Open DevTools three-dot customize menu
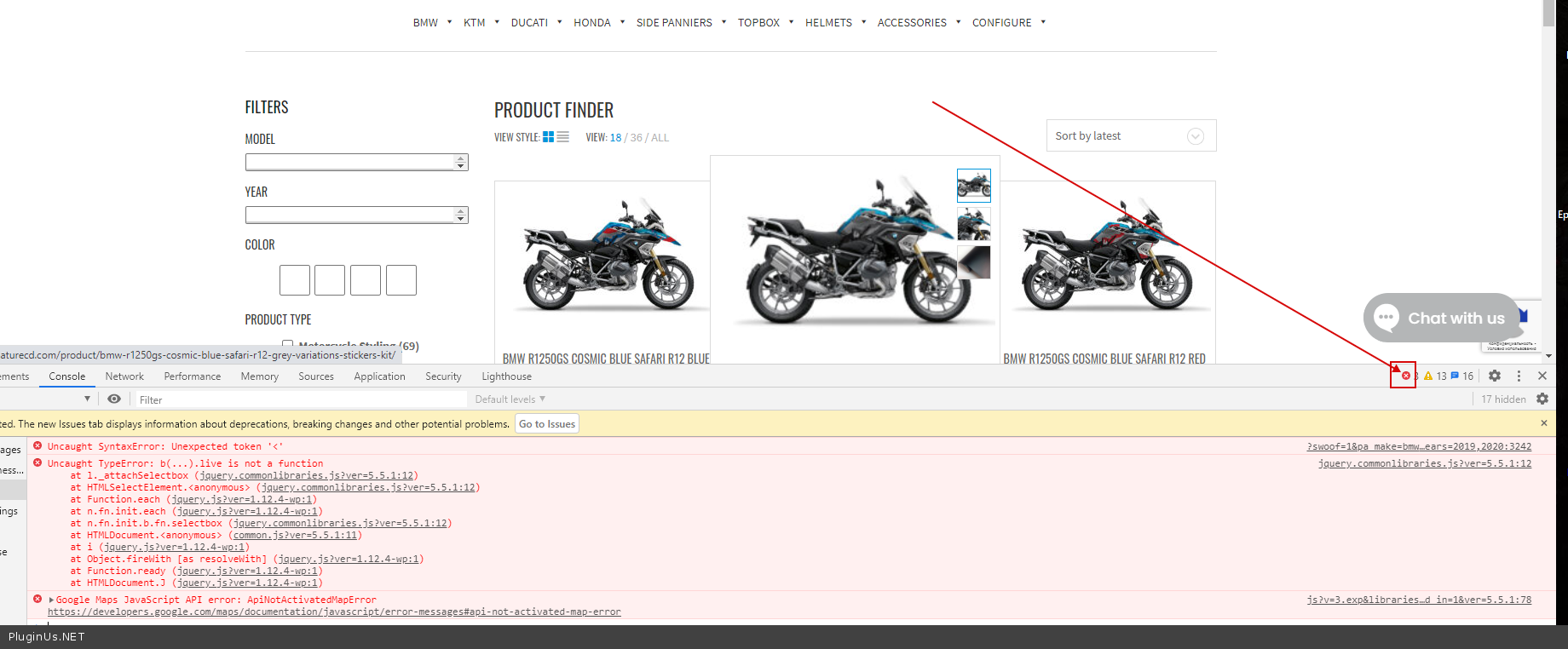Viewport: 1568px width, 649px height. (x=1519, y=376)
